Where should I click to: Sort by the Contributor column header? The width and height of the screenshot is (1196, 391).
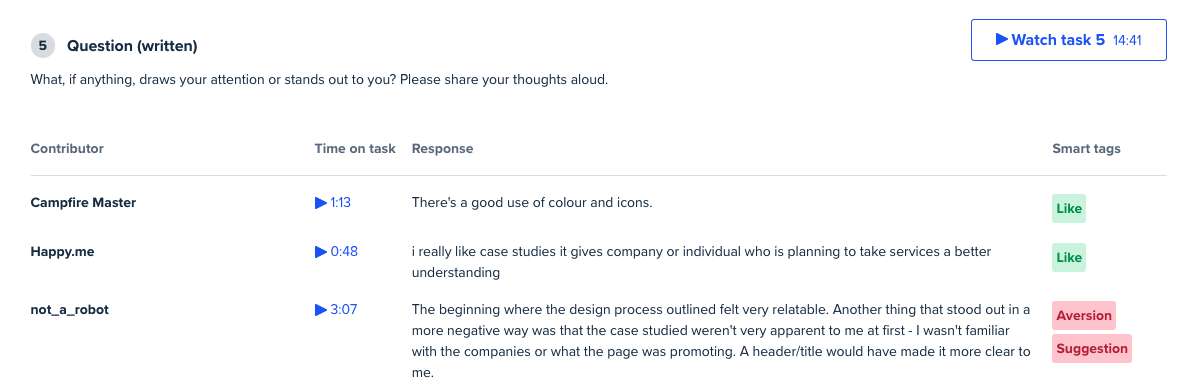[x=67, y=149]
